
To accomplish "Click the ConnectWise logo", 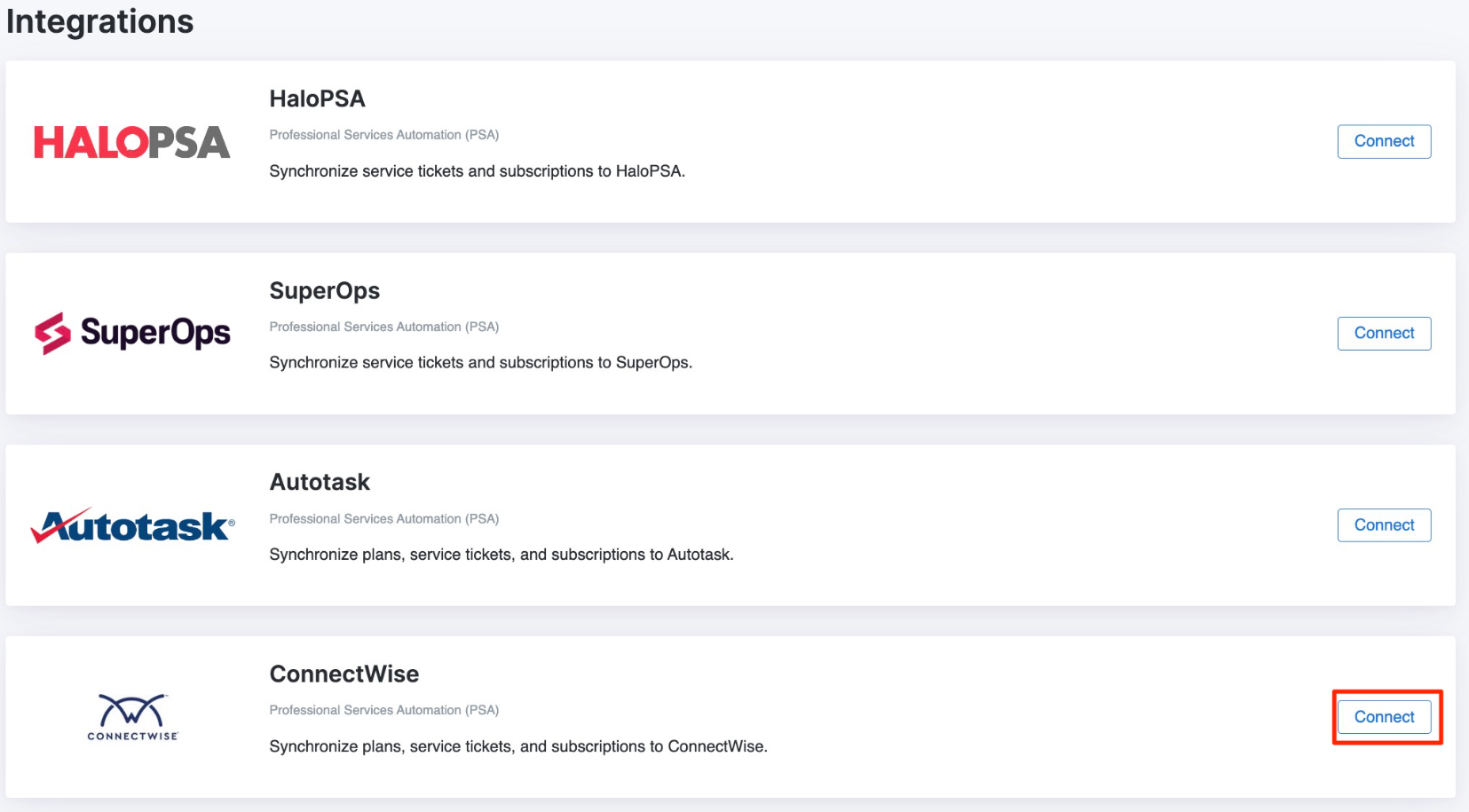I will (132, 717).
